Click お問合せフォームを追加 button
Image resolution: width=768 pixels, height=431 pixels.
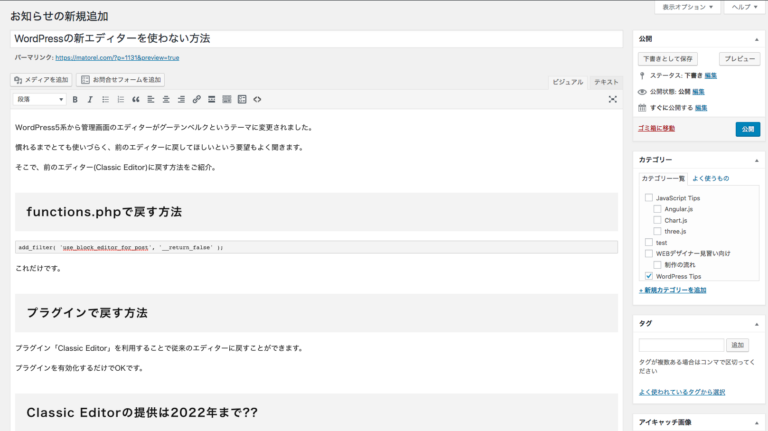[x=120, y=80]
